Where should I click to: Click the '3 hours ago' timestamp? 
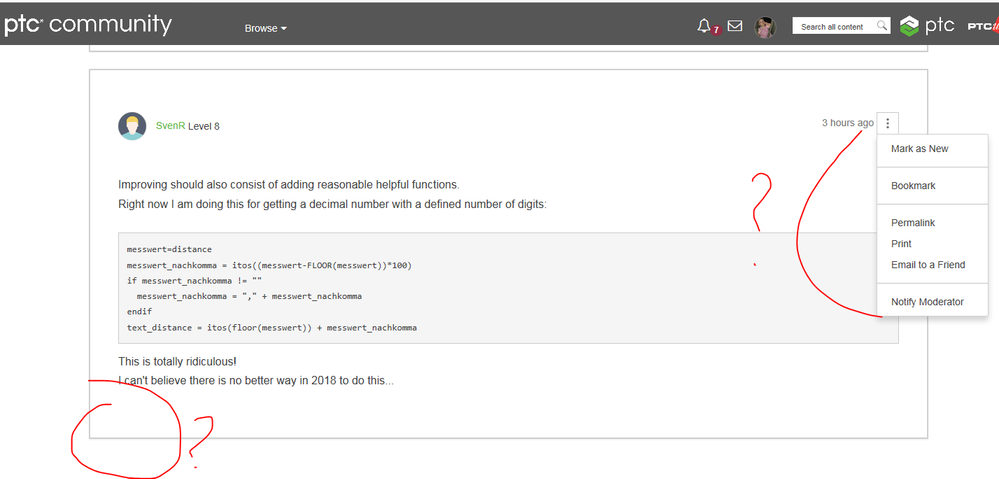tap(847, 123)
